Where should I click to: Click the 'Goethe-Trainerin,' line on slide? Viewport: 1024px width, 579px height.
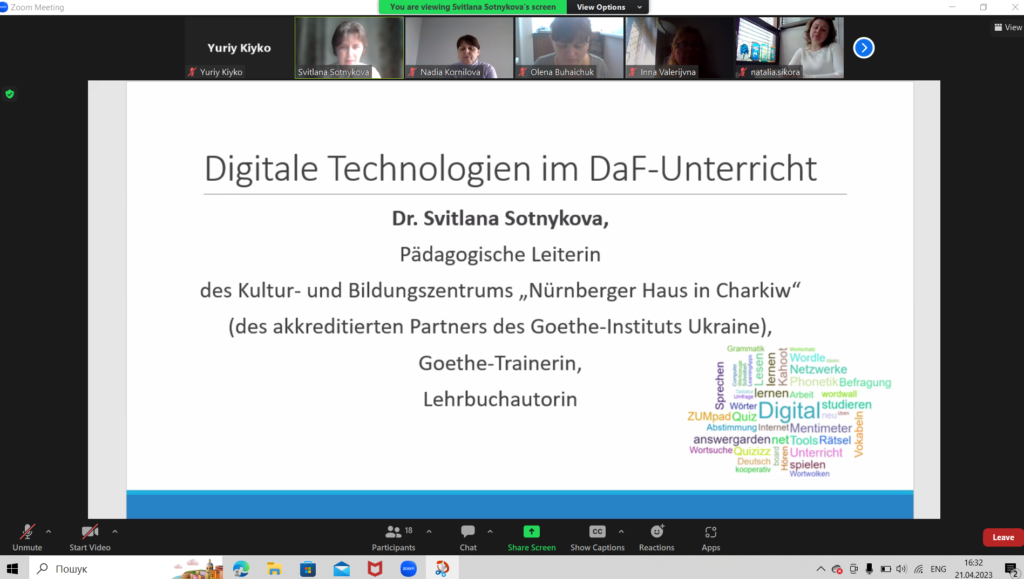click(500, 363)
